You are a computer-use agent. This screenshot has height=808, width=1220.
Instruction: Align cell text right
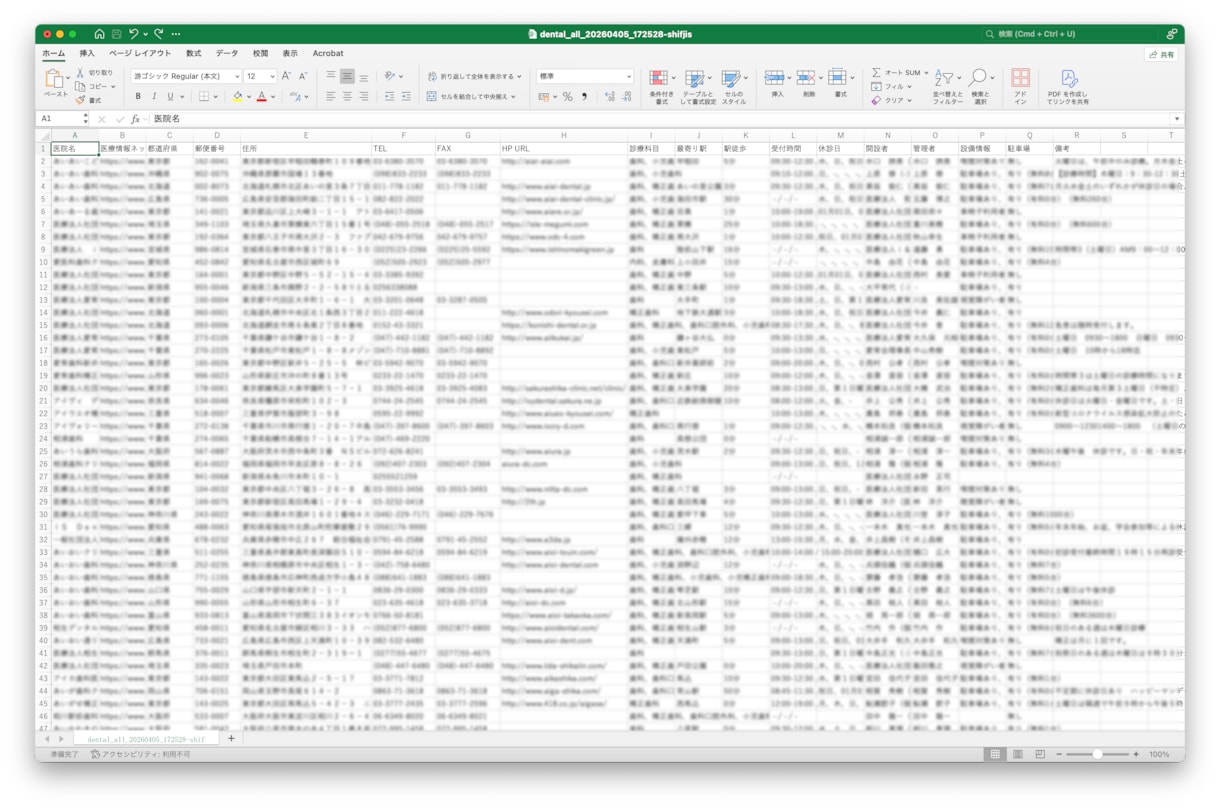coord(363,97)
